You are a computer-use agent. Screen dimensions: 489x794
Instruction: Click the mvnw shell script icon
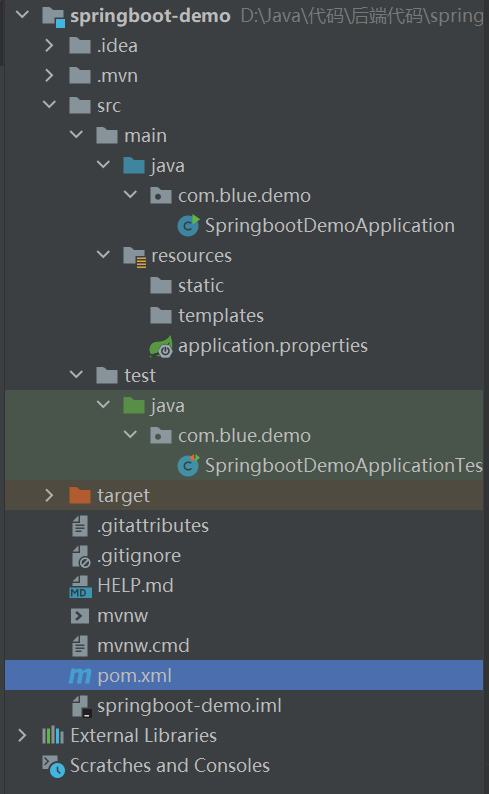tap(79, 616)
